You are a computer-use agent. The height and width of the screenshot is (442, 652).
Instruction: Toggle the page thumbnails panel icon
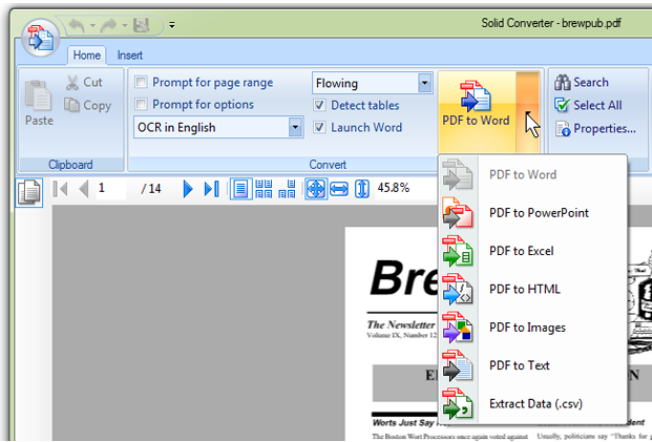click(x=29, y=192)
